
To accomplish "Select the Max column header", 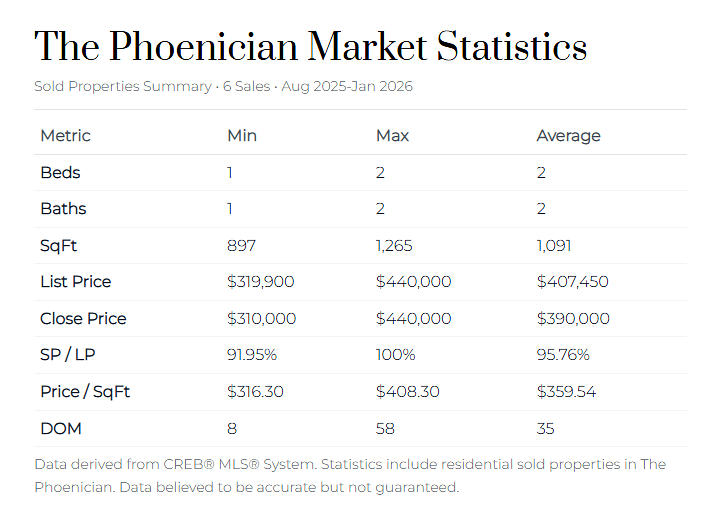I will (x=392, y=136).
